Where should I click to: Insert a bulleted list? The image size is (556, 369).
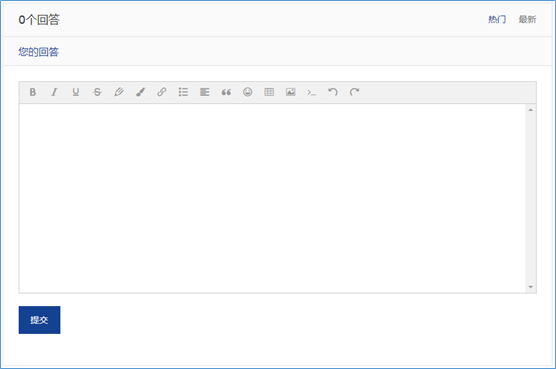pos(183,92)
